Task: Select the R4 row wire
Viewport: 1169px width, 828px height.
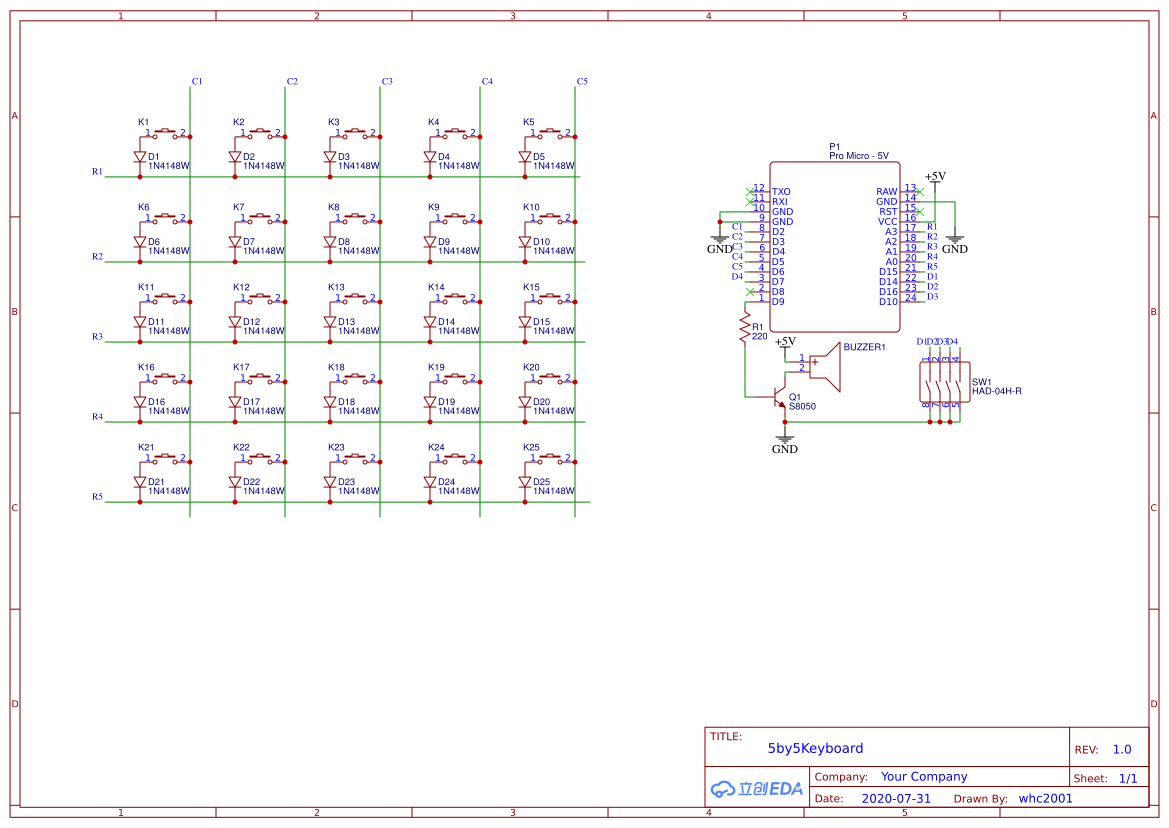Action: point(344,422)
